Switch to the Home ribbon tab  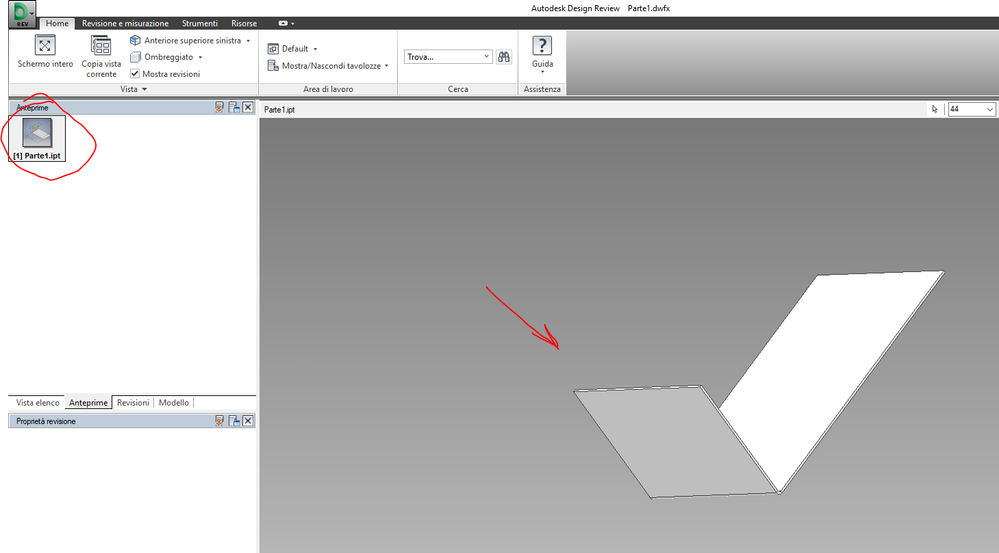[57, 23]
